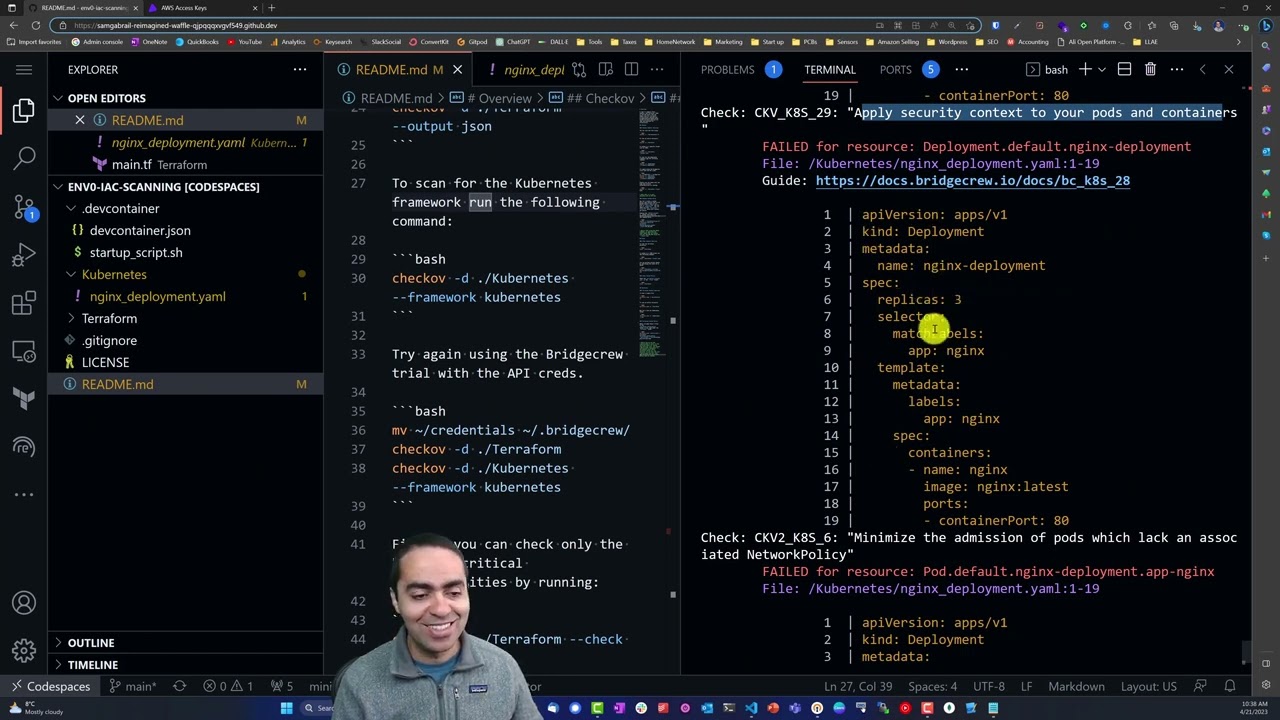Screen dimensions: 1280x720
Task: Split the editor right
Action: click(x=631, y=69)
